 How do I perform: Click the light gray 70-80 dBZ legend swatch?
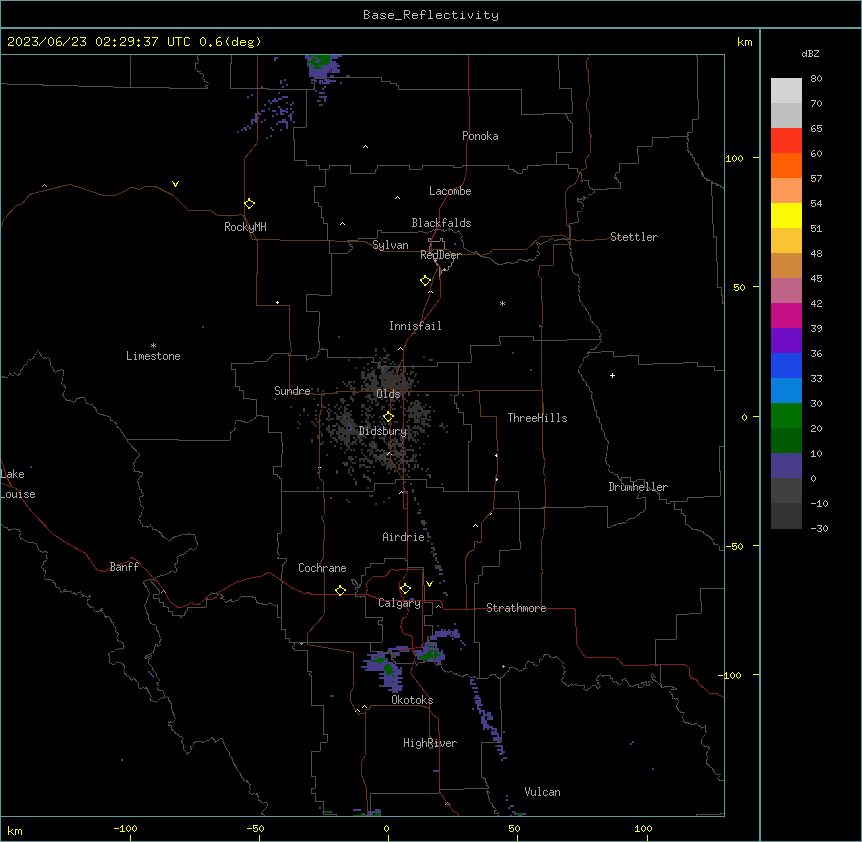[786, 91]
